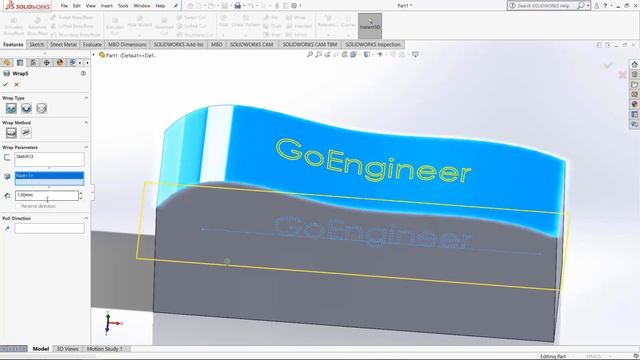
Task: Open the Help menu
Action: point(160,6)
